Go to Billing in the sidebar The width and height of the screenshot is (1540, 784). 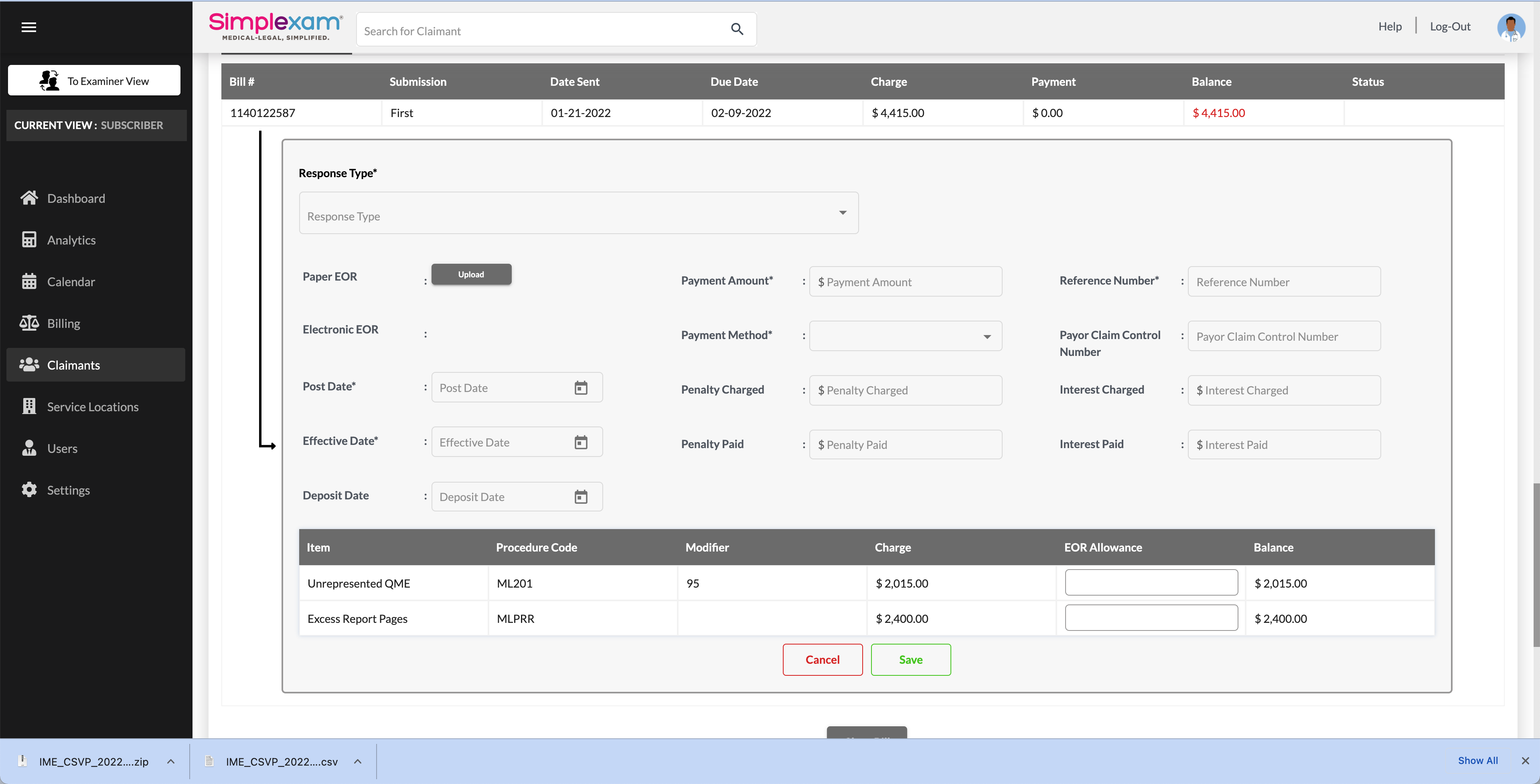pos(63,323)
